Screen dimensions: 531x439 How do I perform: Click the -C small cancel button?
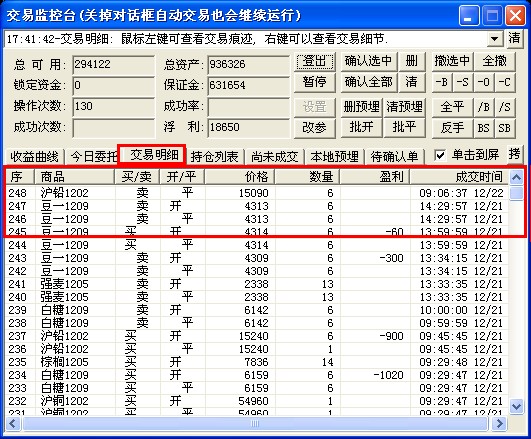[505, 82]
